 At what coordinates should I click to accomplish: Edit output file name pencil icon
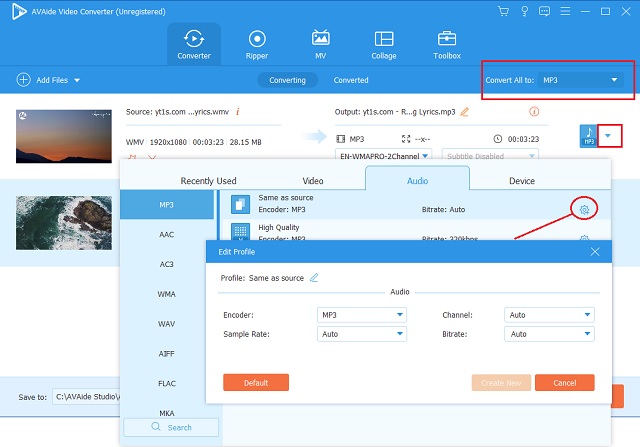coord(464,111)
